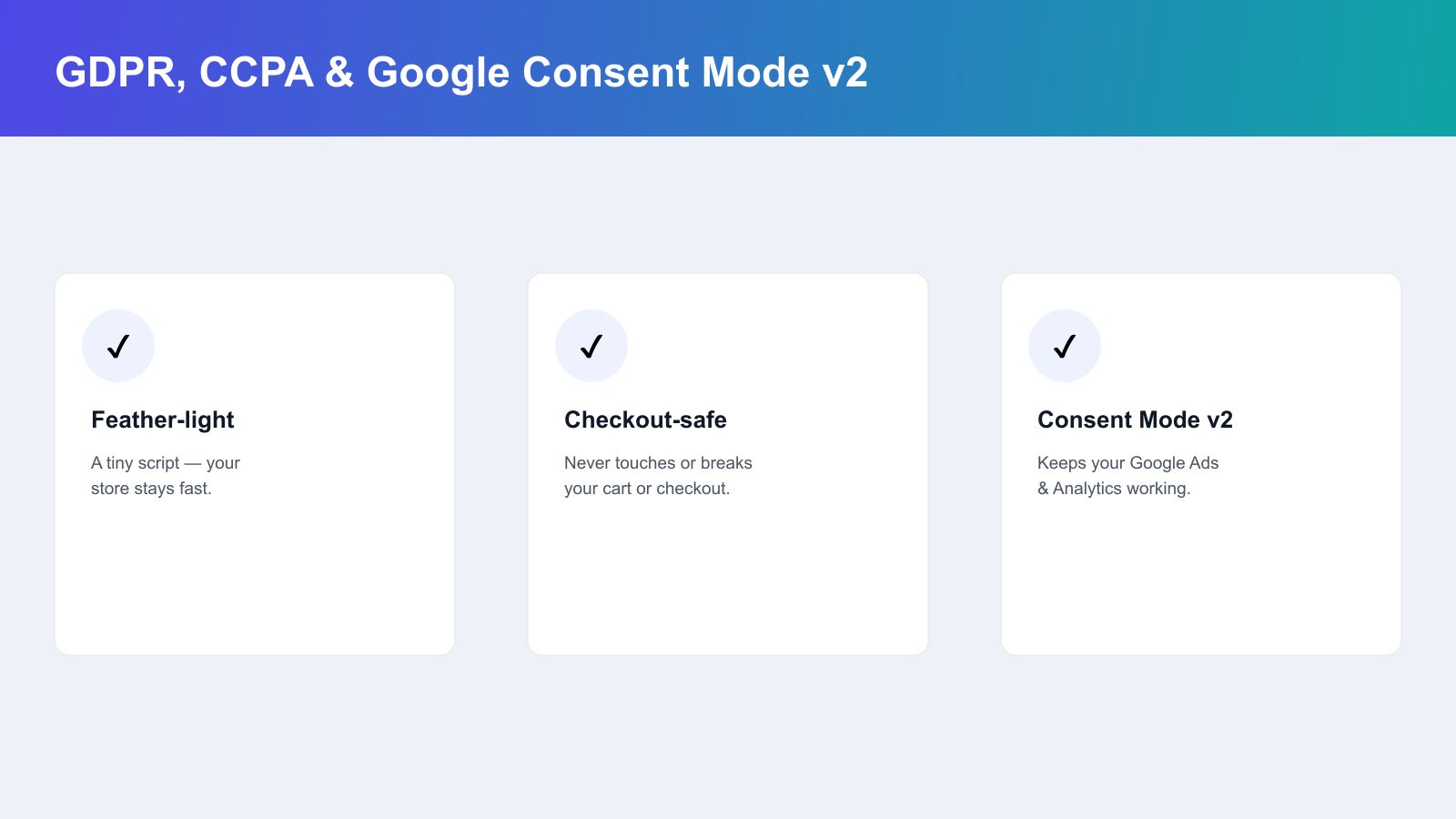
Task: Click the word 'Google' in the banner title
Action: pos(438,73)
